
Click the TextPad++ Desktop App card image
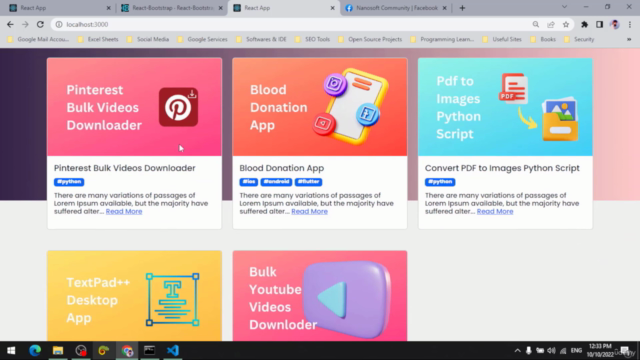134,296
